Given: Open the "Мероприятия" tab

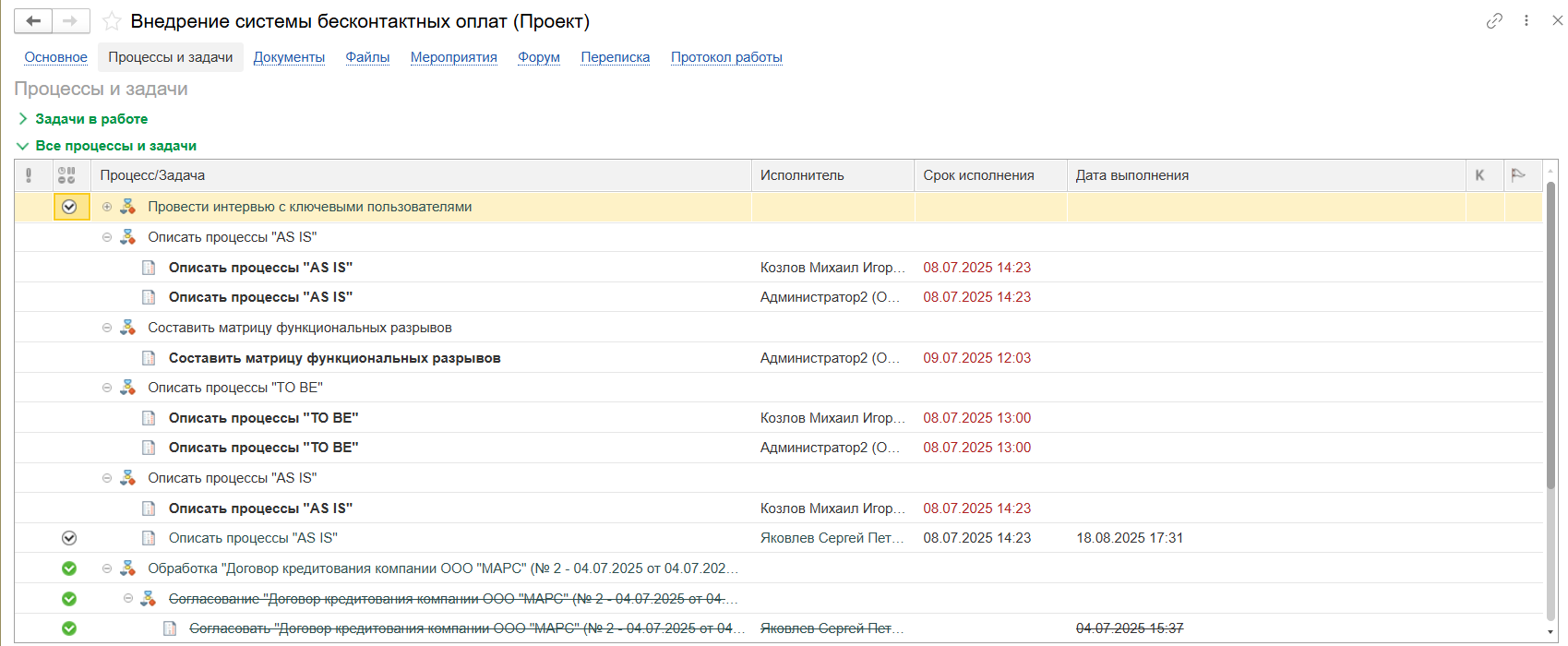Looking at the screenshot, I should coord(453,57).
